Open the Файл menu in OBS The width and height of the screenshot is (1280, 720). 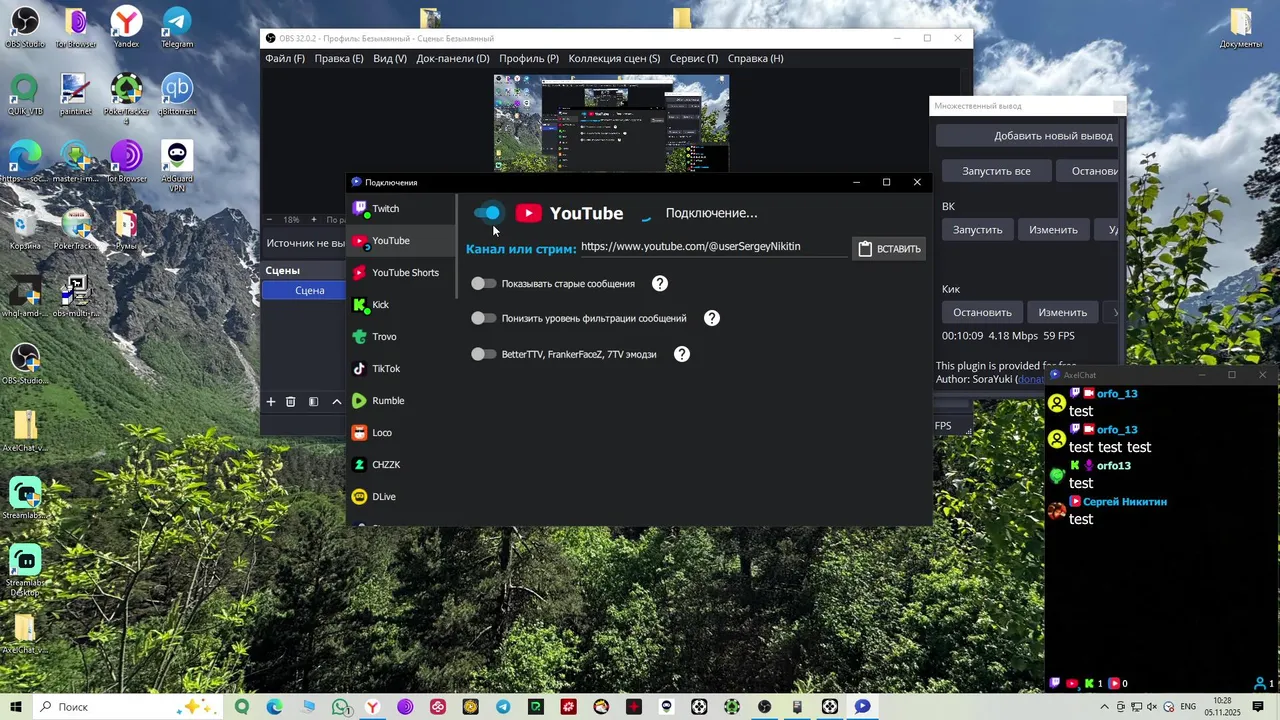(x=285, y=59)
